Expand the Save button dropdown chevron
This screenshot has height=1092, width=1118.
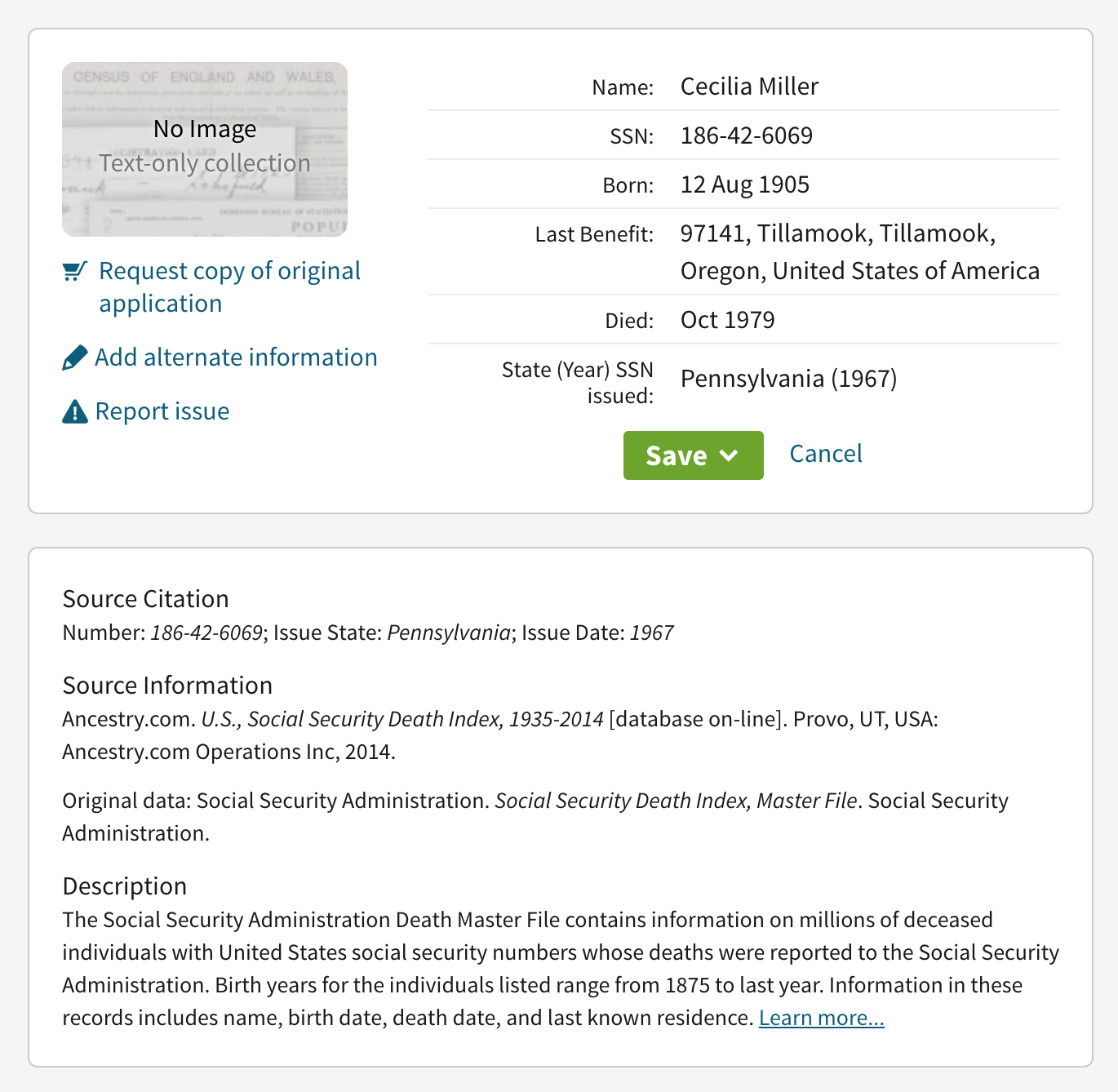(x=730, y=455)
